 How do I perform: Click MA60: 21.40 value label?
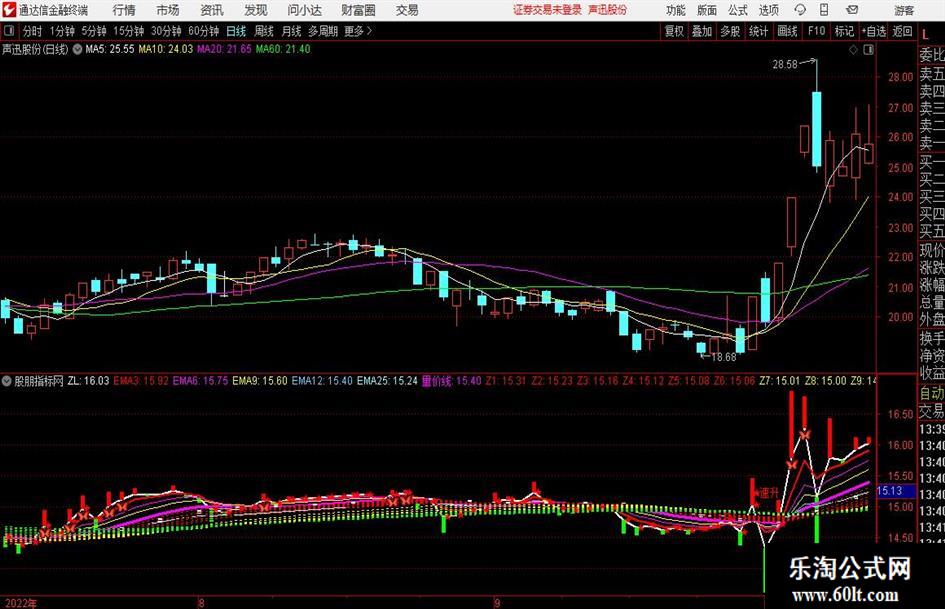tap(283, 49)
